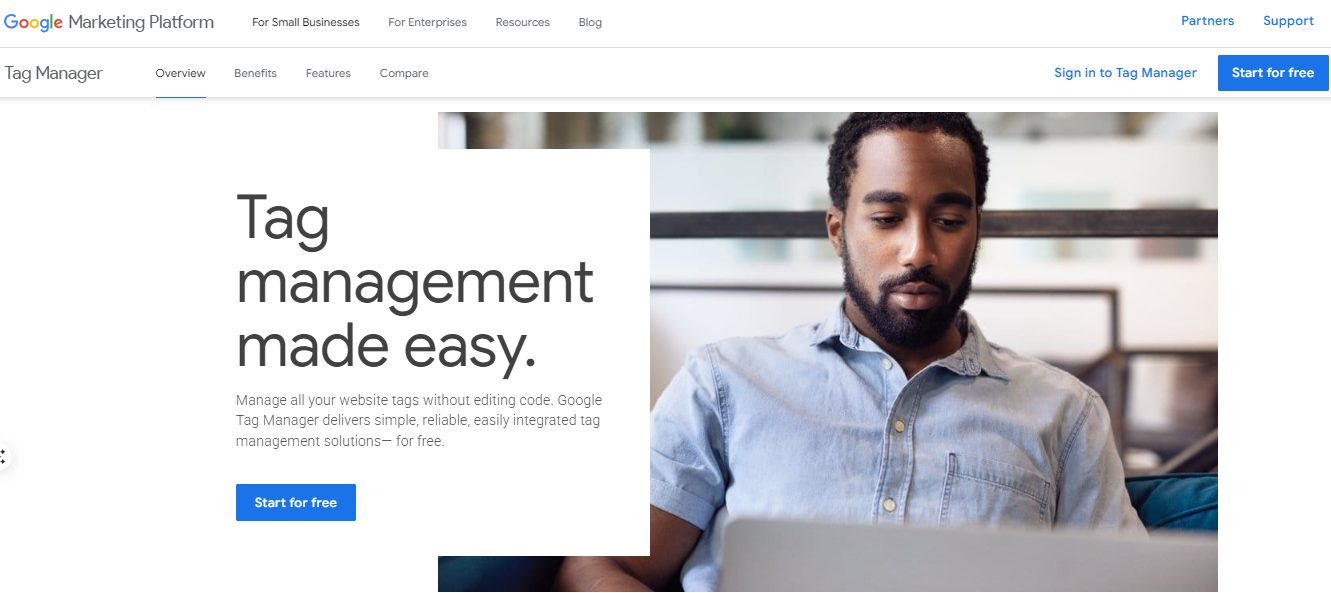Open the Partners link
Screen dimensions: 1331x593
coord(1207,21)
